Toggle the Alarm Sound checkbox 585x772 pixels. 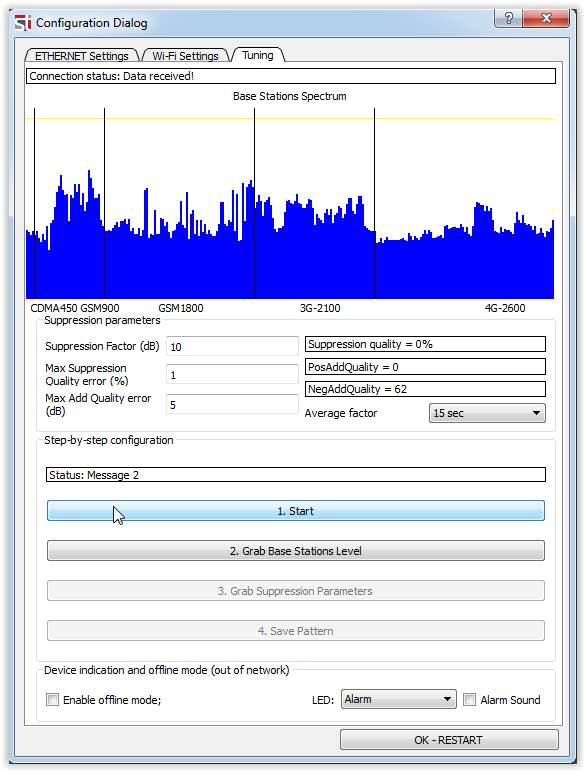pos(470,700)
